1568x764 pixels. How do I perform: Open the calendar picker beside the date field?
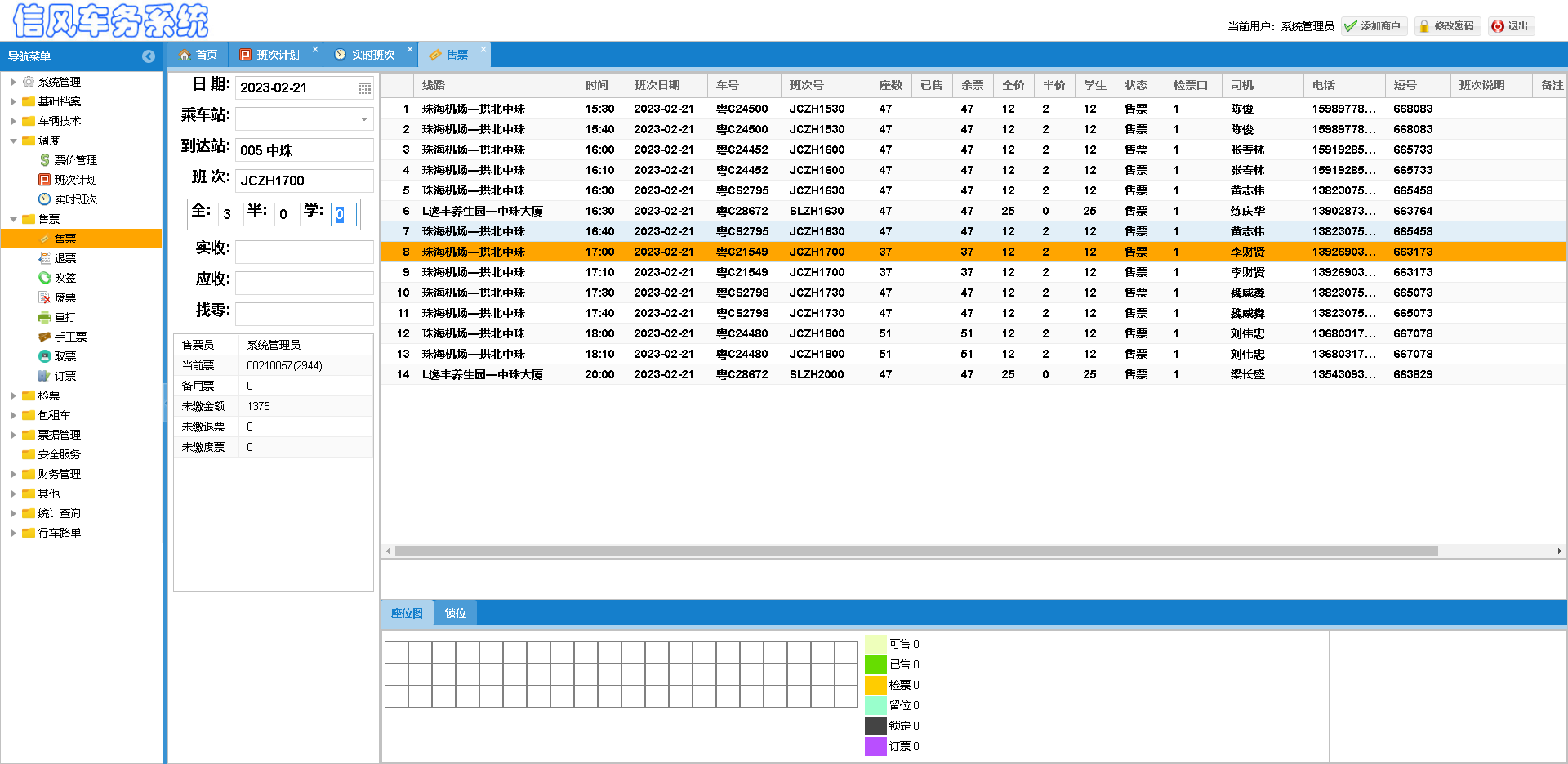(364, 88)
